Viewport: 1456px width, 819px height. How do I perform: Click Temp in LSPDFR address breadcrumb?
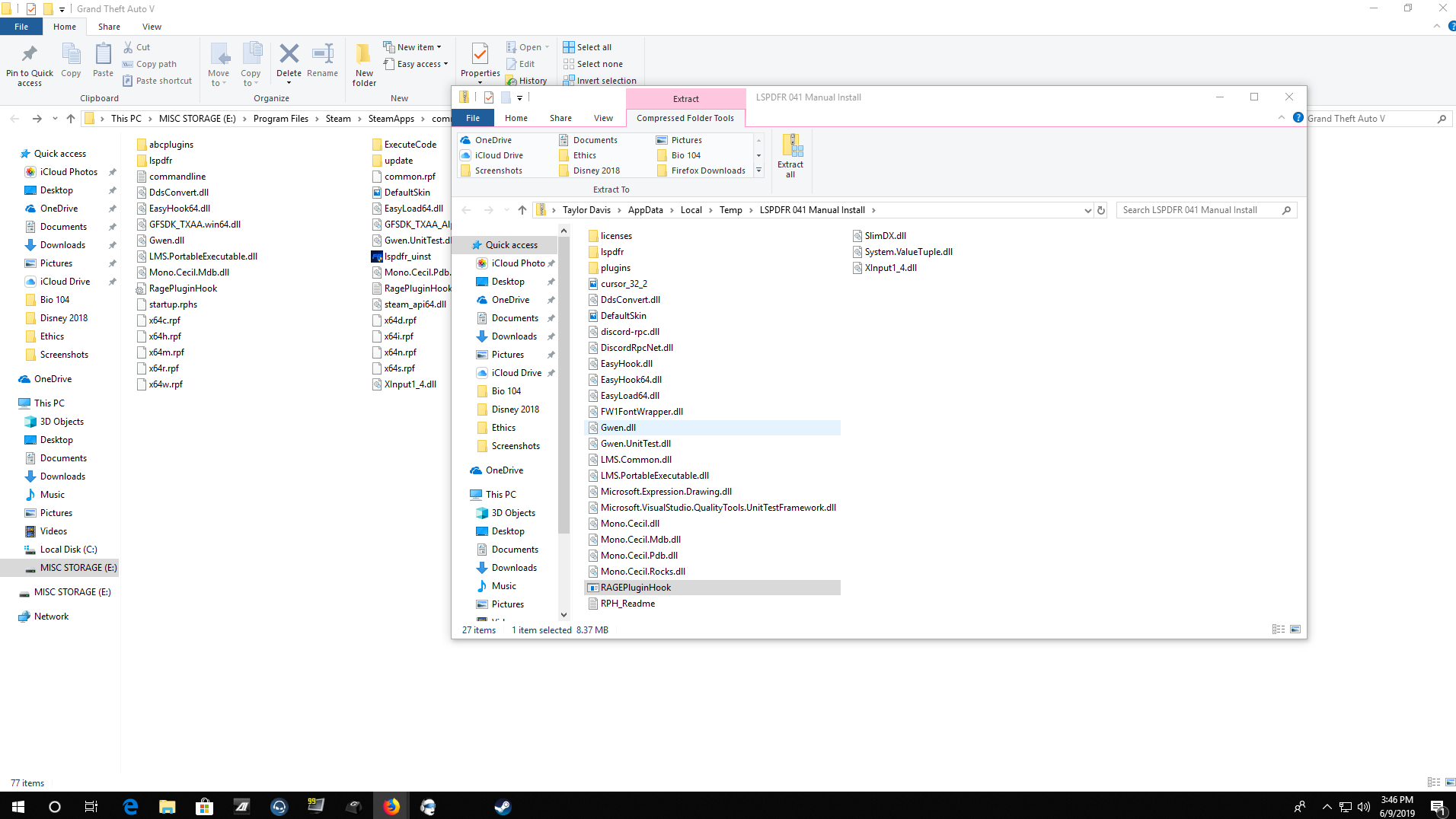tap(730, 210)
